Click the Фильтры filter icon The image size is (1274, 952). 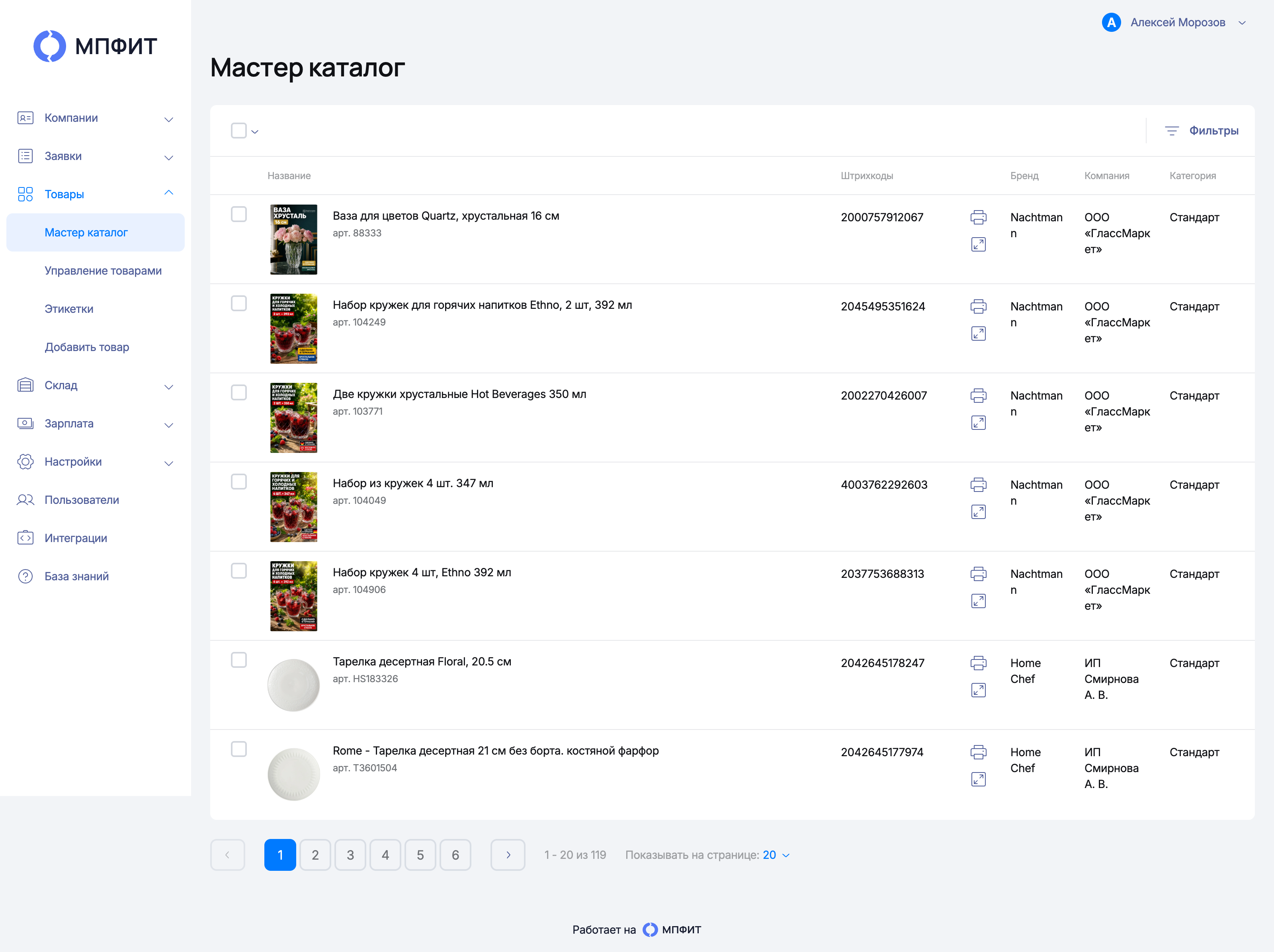pos(1171,131)
